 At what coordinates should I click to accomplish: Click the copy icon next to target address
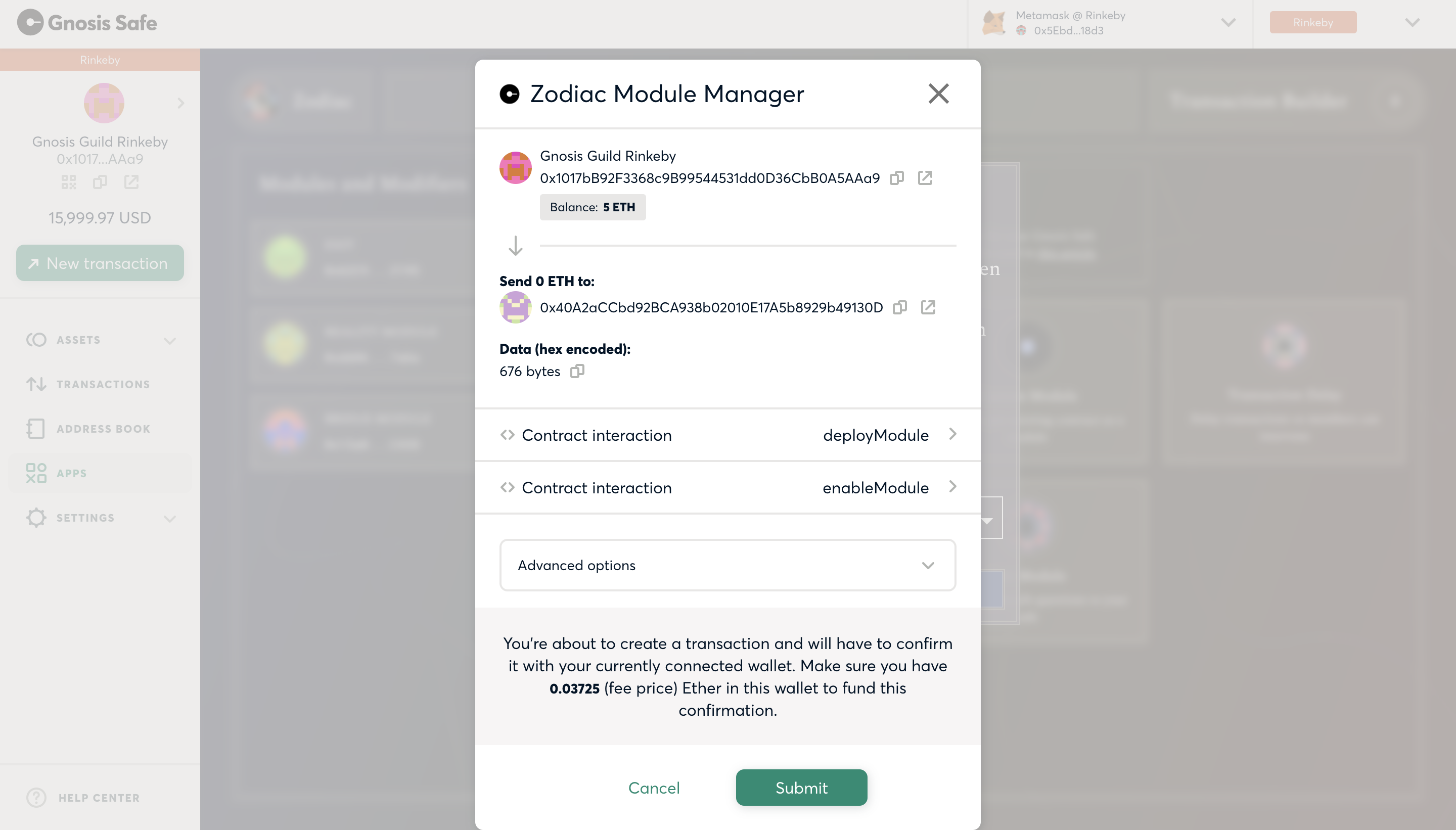click(900, 307)
